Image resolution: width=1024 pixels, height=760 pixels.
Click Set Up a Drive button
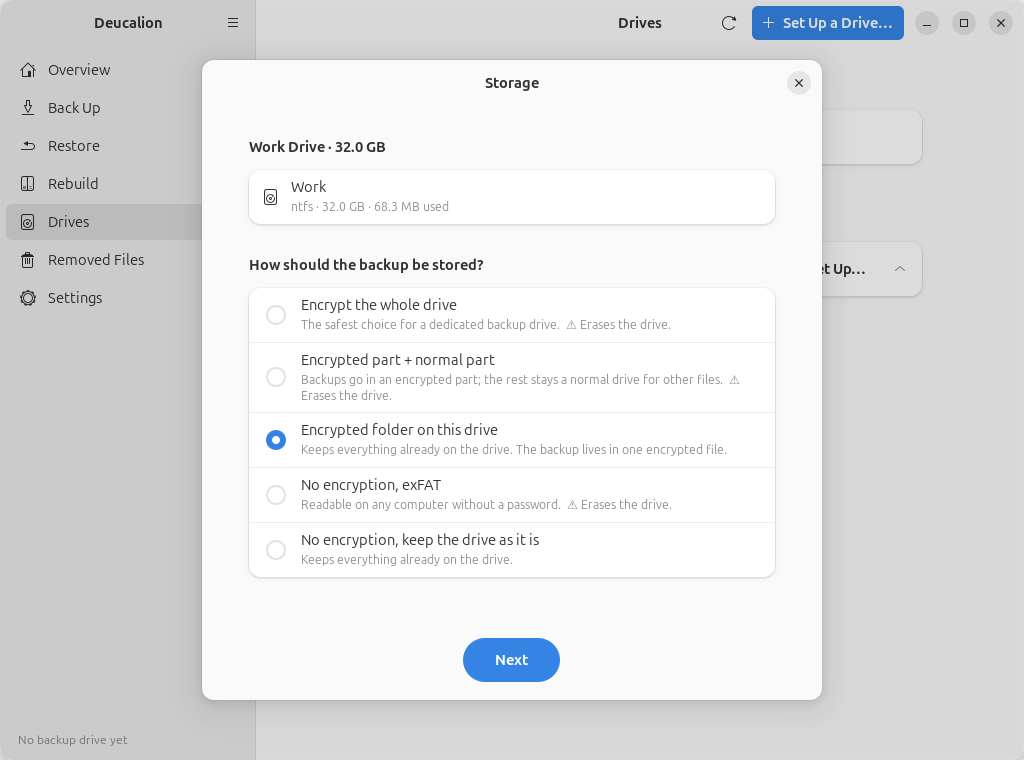click(827, 23)
